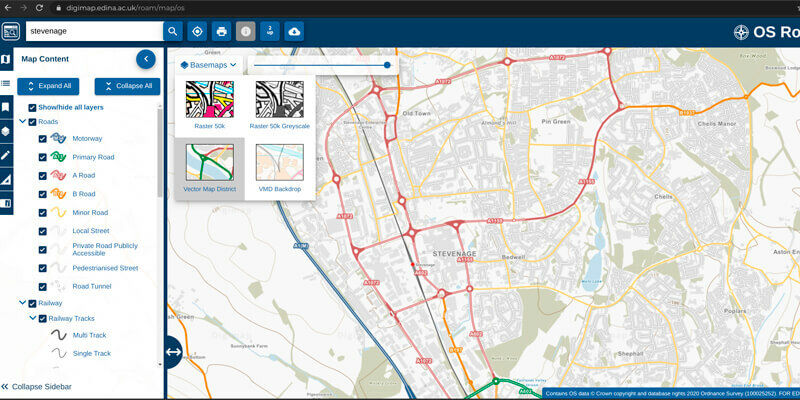Uncheck the Pedestrianised Street checkbox
800x400 pixels.
43,268
